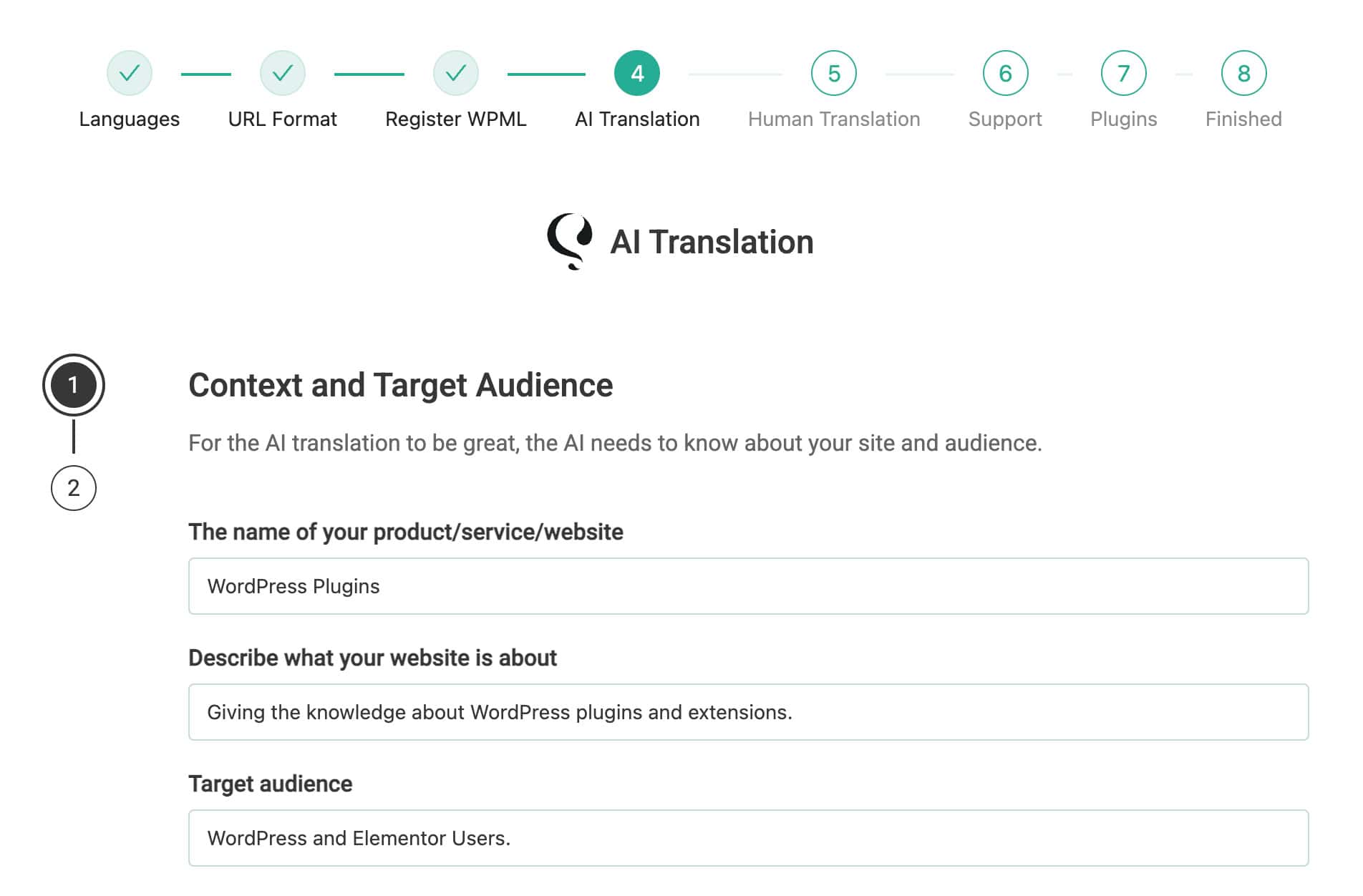The width and height of the screenshot is (1363, 896).
Task: Click the 'Target audience' label
Action: point(271,784)
